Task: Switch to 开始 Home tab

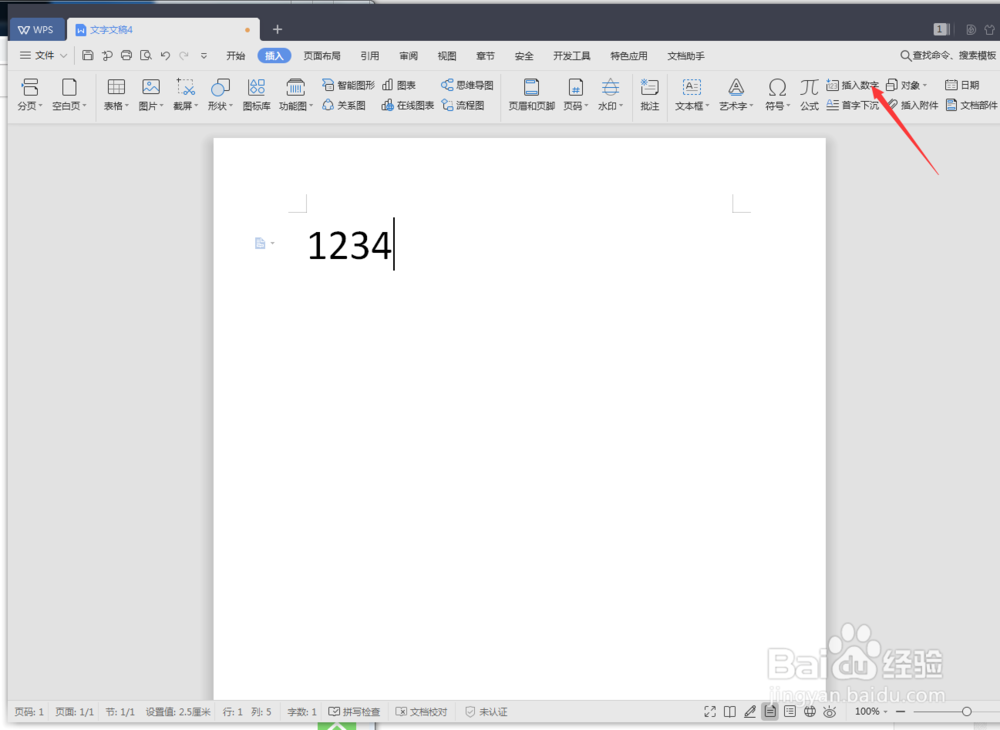Action: click(235, 56)
